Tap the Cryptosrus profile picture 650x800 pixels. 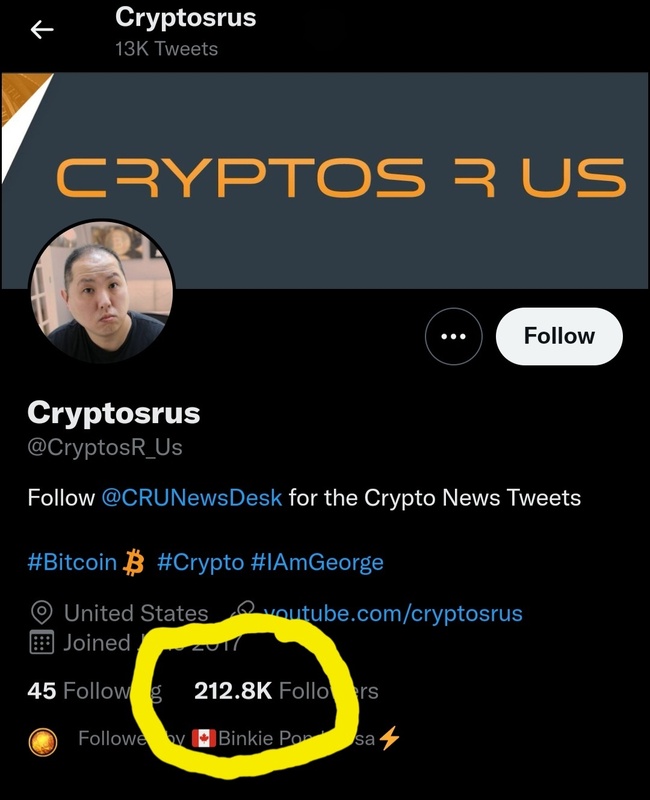pos(102,292)
